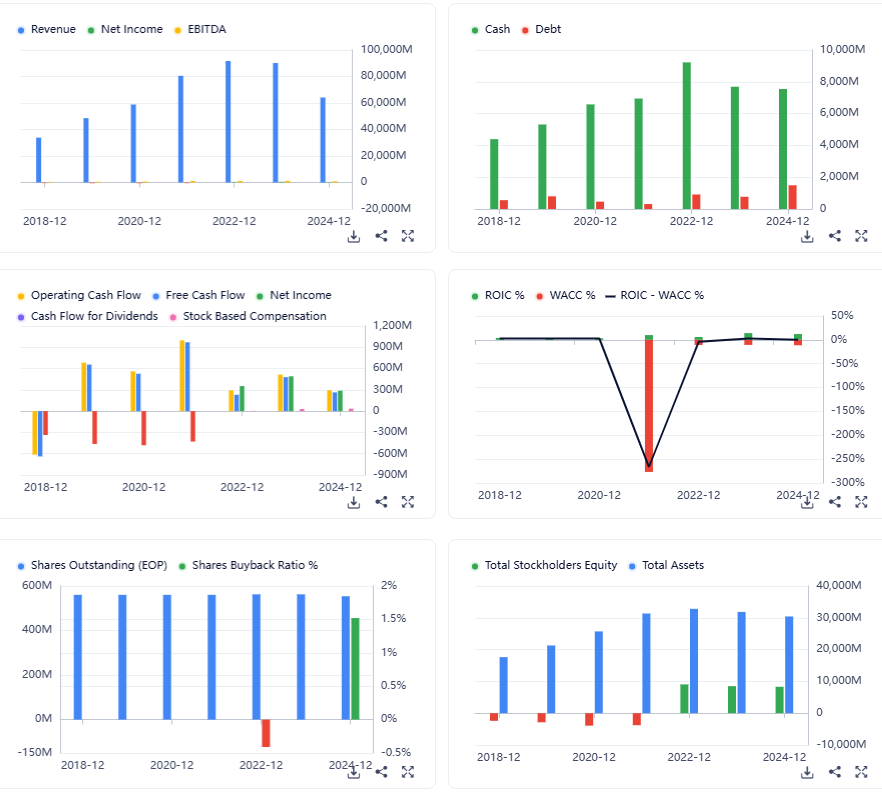Click the 2022-12 Revenue bar
The width and height of the screenshot is (882, 797).
pos(228,122)
